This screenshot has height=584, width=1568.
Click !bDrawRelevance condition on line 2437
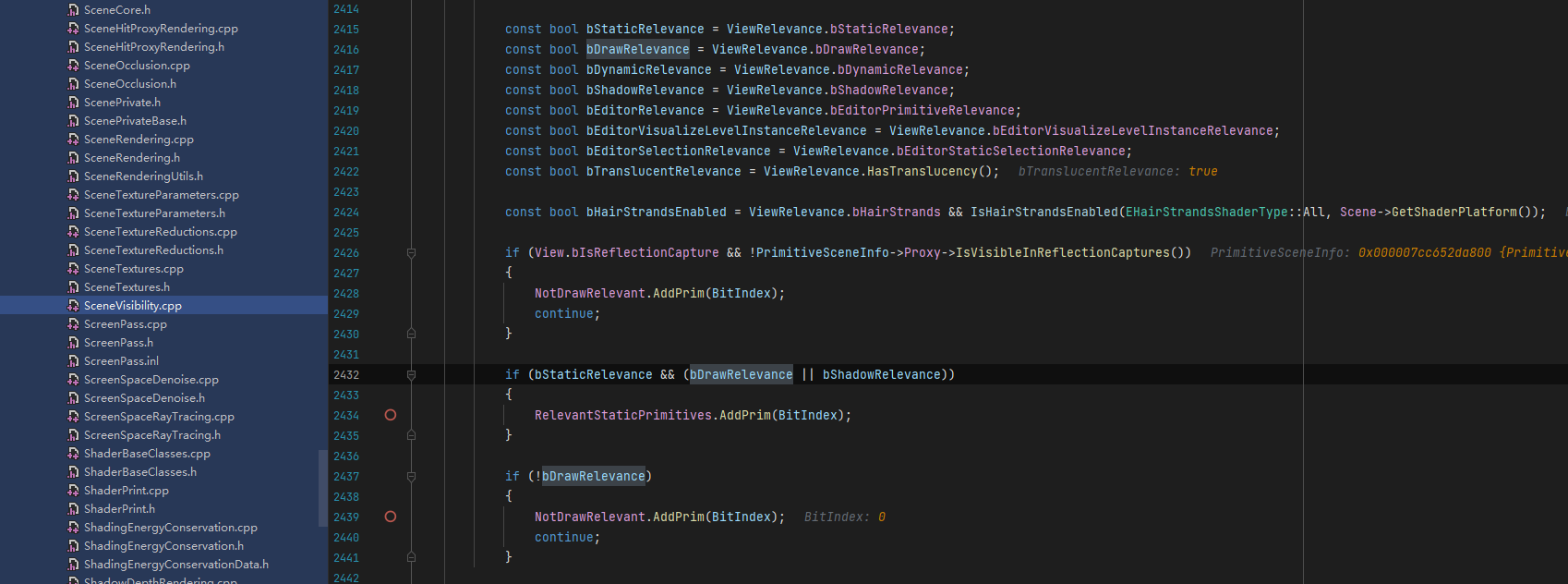coord(590,477)
